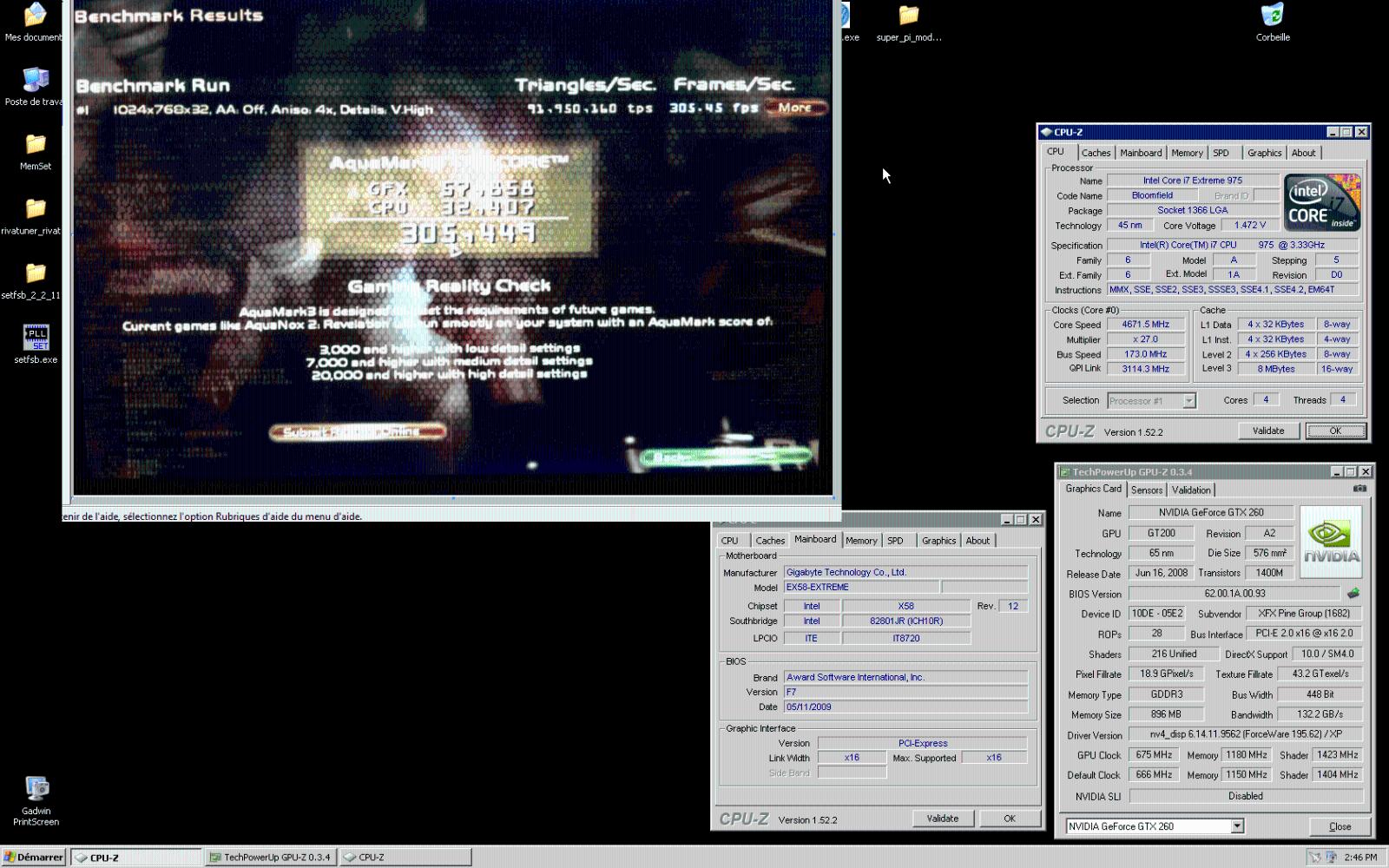Open Mainboard tab in CPU-Z processor window
1389x868 pixels.
pyautogui.click(x=1141, y=153)
